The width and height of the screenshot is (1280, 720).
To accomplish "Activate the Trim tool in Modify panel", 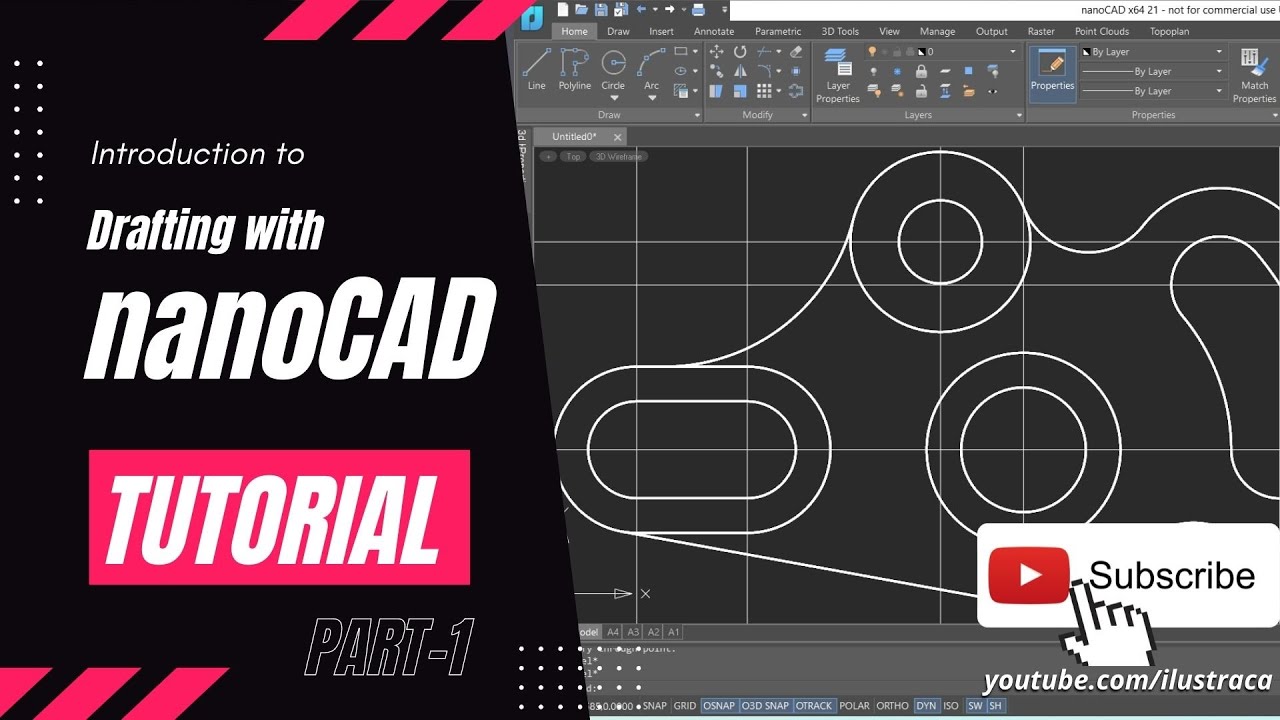I will (764, 52).
